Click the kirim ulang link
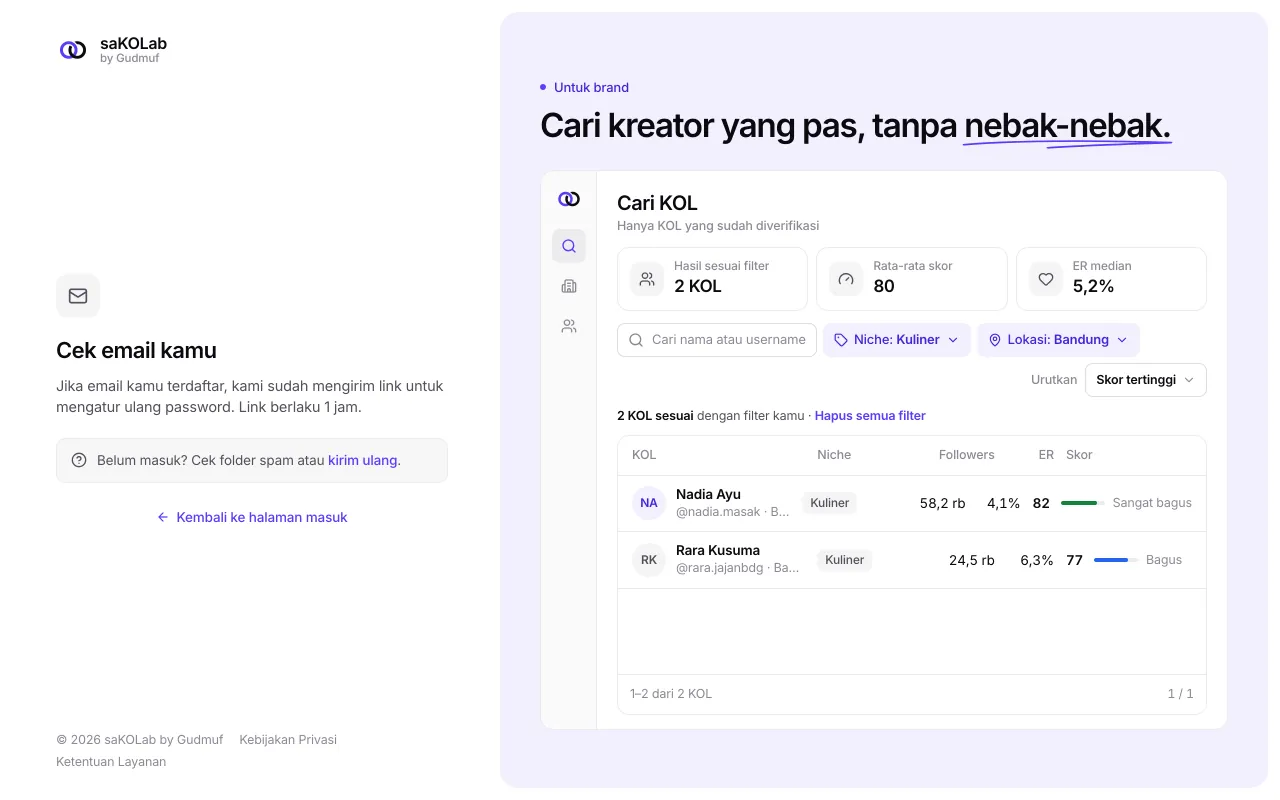1280x800 pixels. [x=363, y=460]
